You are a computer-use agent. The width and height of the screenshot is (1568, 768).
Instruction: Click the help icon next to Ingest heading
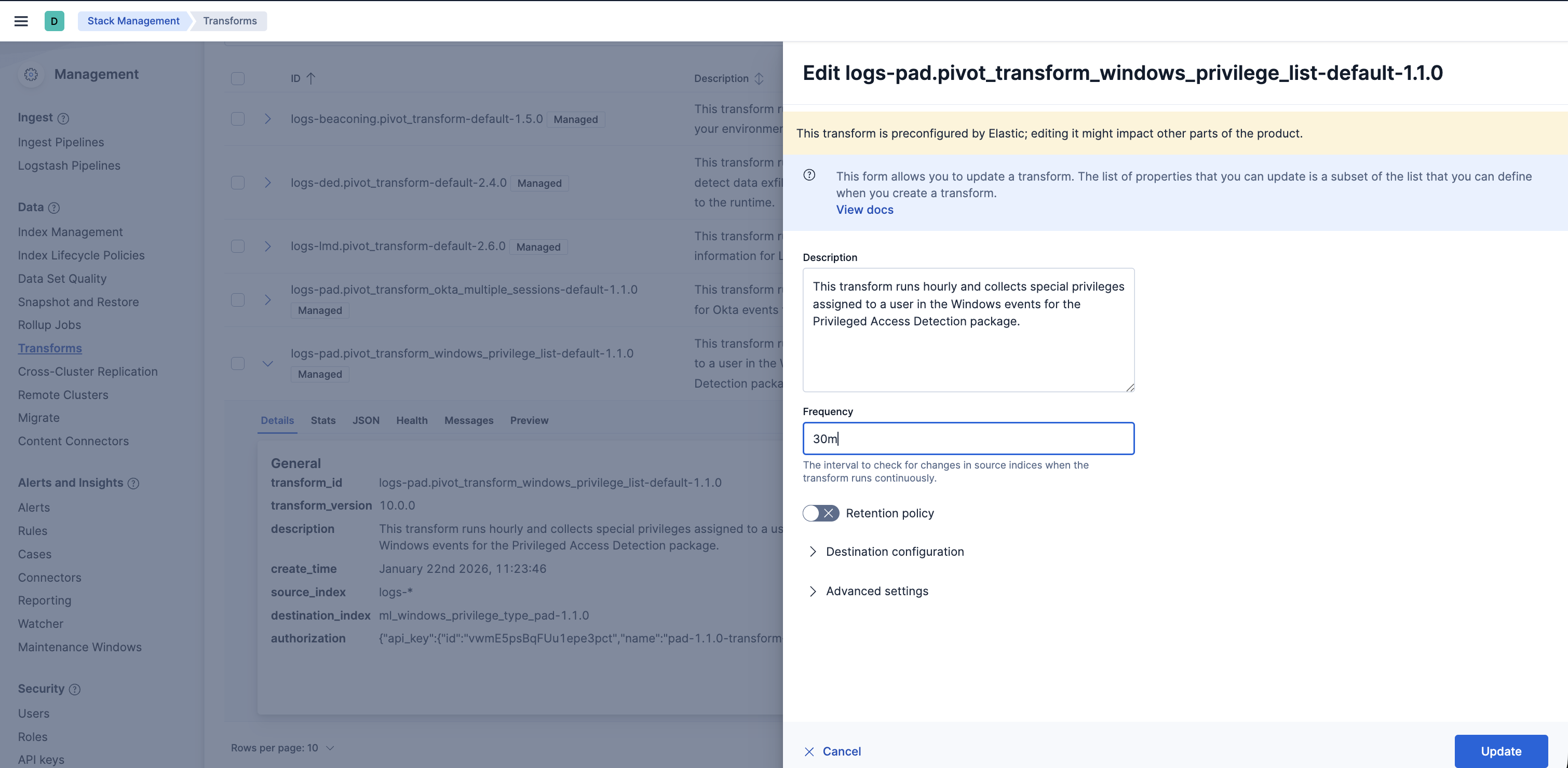coord(63,119)
